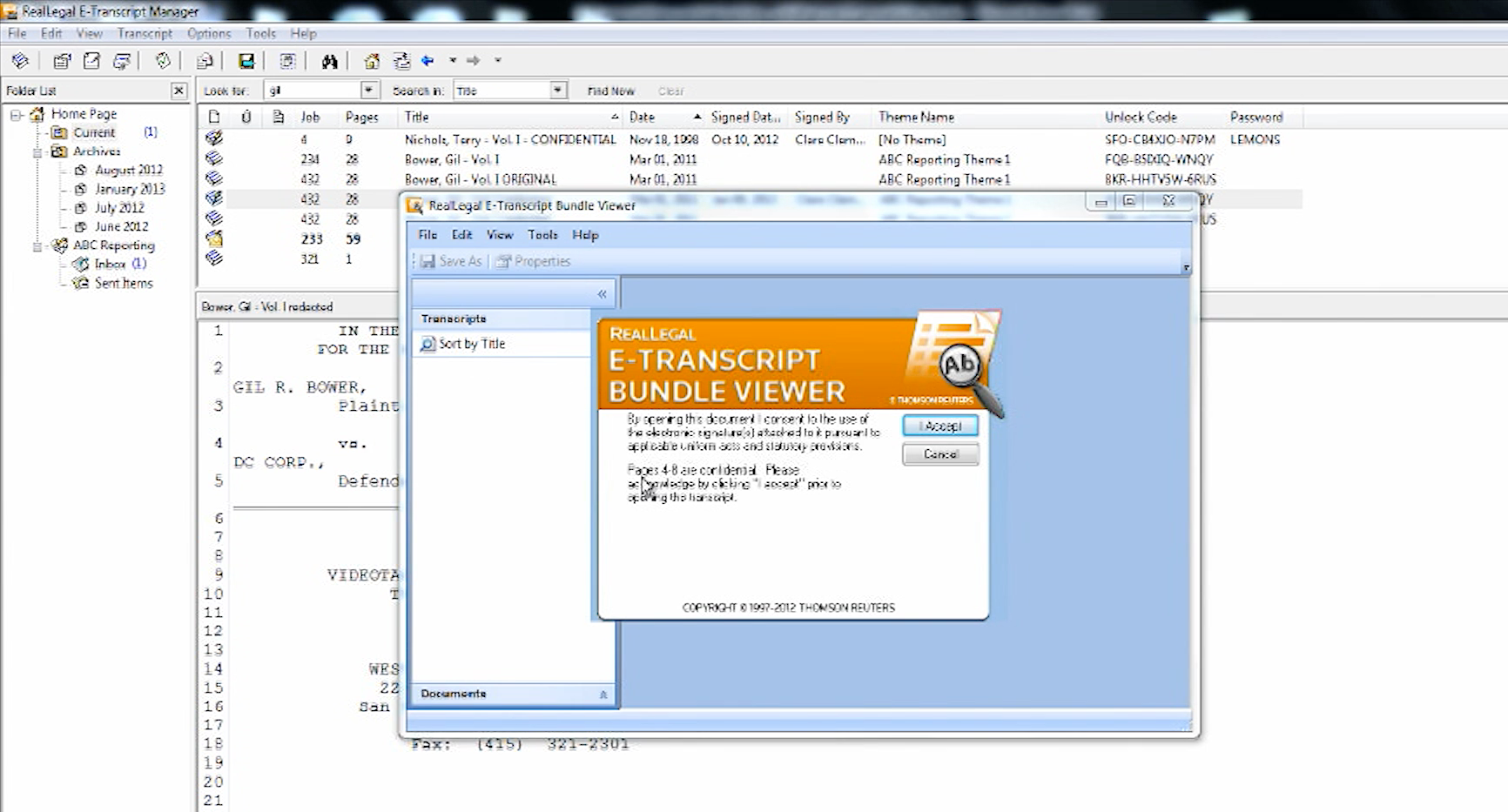This screenshot has height=812, width=1508.
Task: Click the Home page toolbar icon
Action: coord(372,61)
